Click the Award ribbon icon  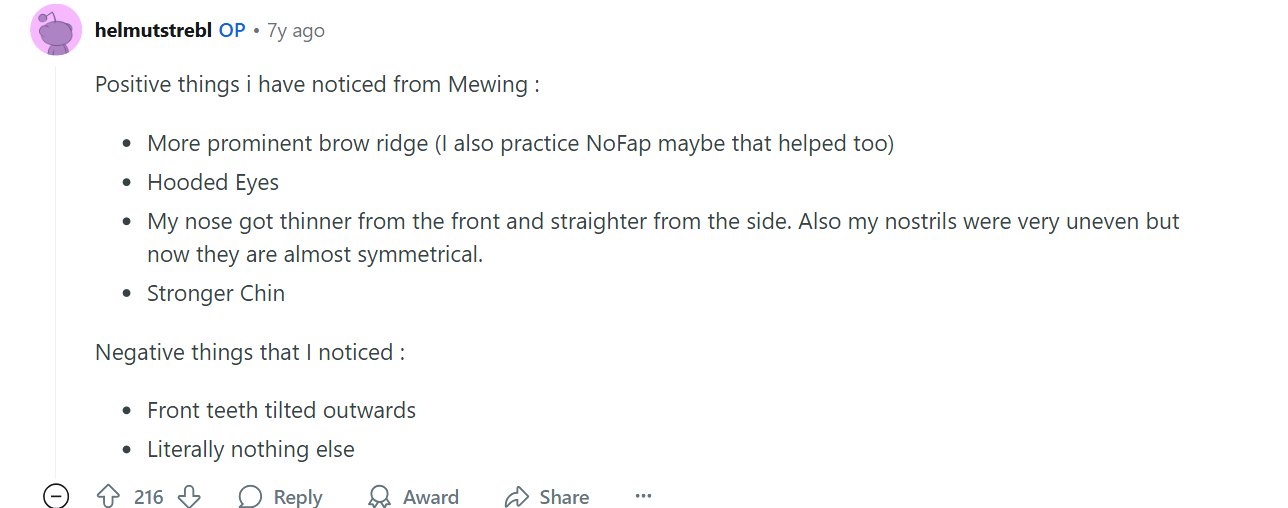pyautogui.click(x=380, y=497)
